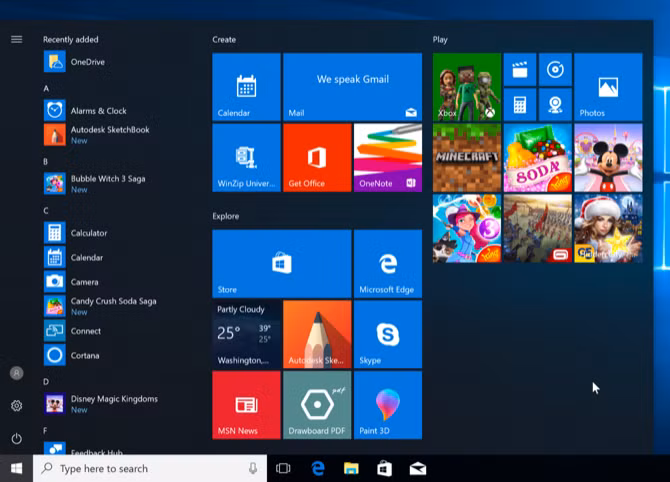Viewport: 670px width, 482px height.
Task: Click the Play group heading
Action: [x=440, y=40]
